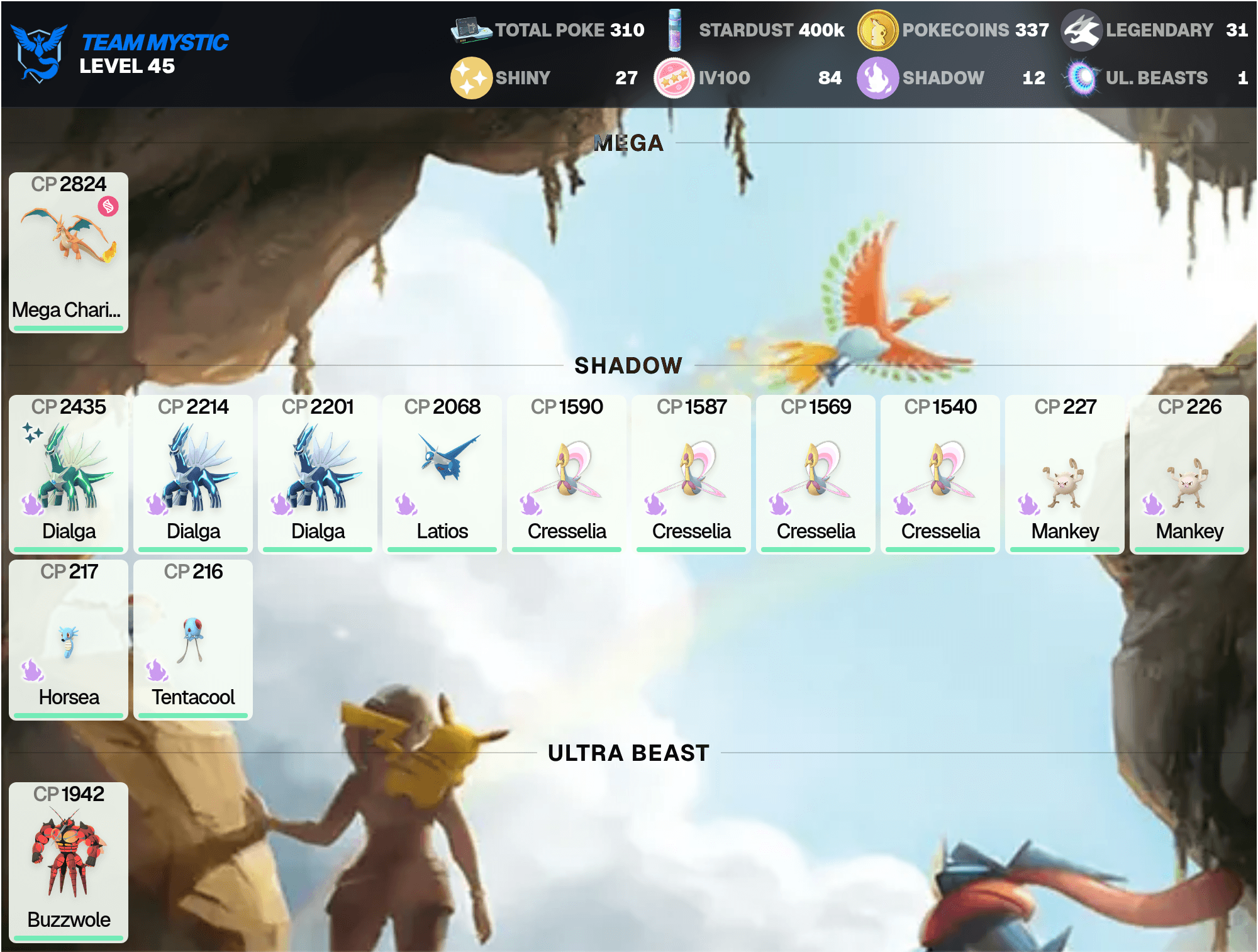The image size is (1258, 952).
Task: Click the 'ULTRA BEAST' section heading
Action: (629, 753)
